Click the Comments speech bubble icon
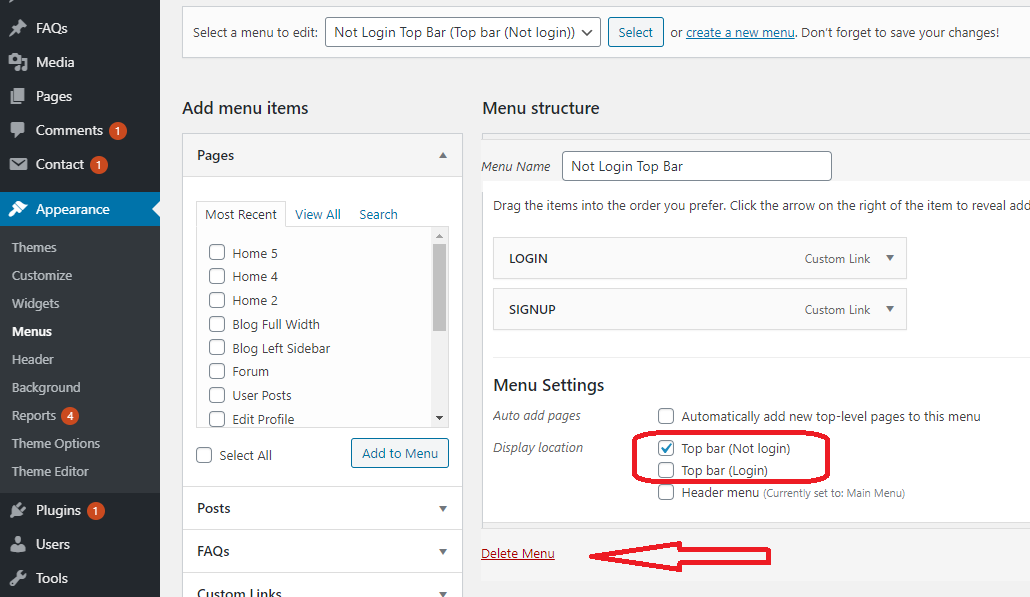This screenshot has height=597, width=1030. pos(18,130)
